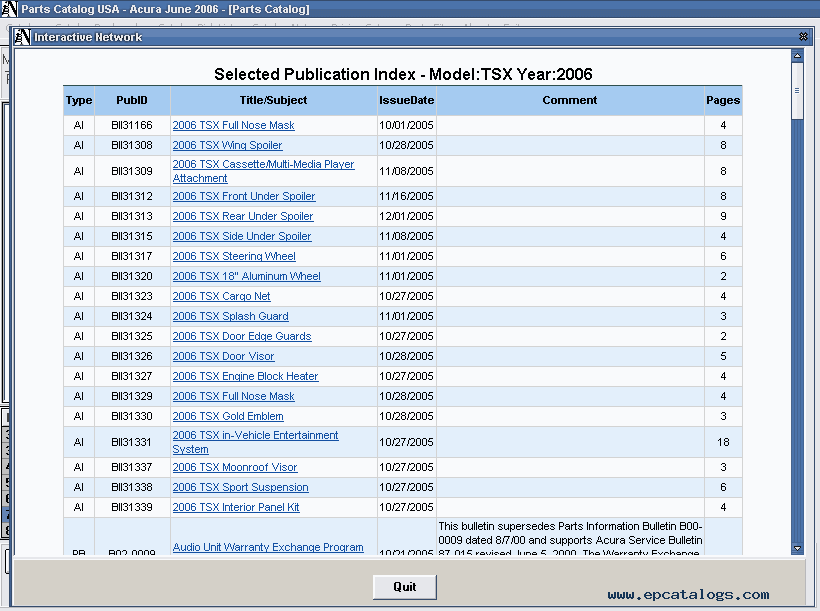The height and width of the screenshot is (611, 820).
Task: Select PubID cell BII31308
Action: [132, 145]
